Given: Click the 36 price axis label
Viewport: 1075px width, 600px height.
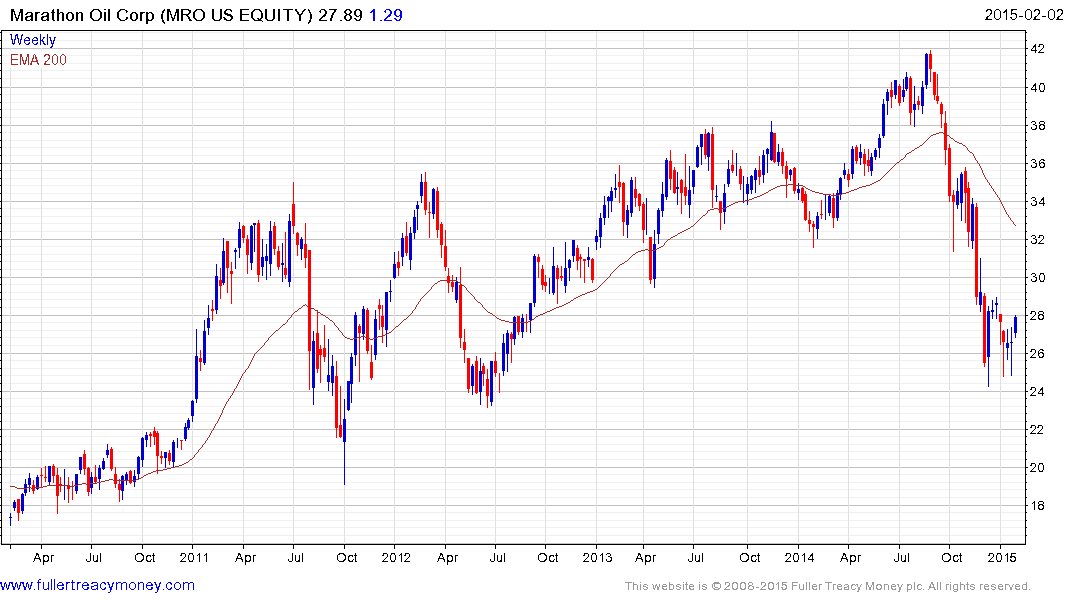Looking at the screenshot, I should (1037, 163).
